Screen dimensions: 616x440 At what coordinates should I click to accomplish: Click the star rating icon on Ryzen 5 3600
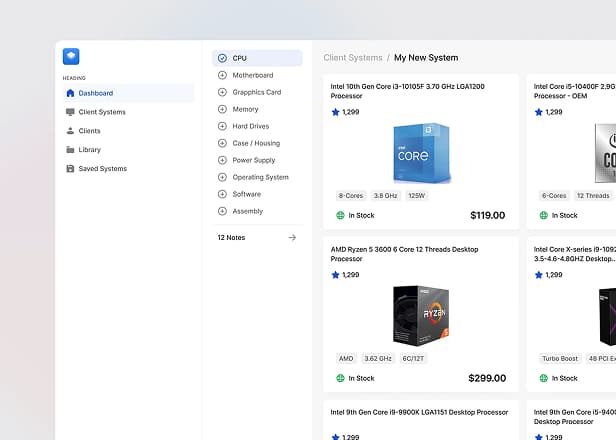336,274
